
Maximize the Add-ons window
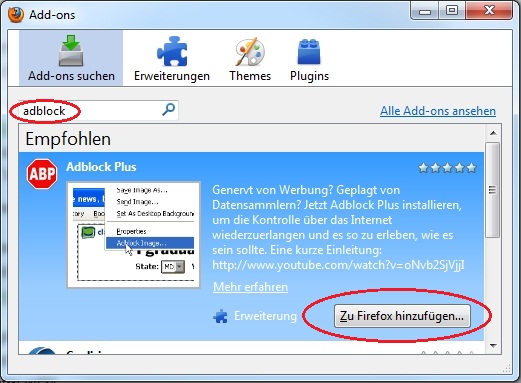452,11
